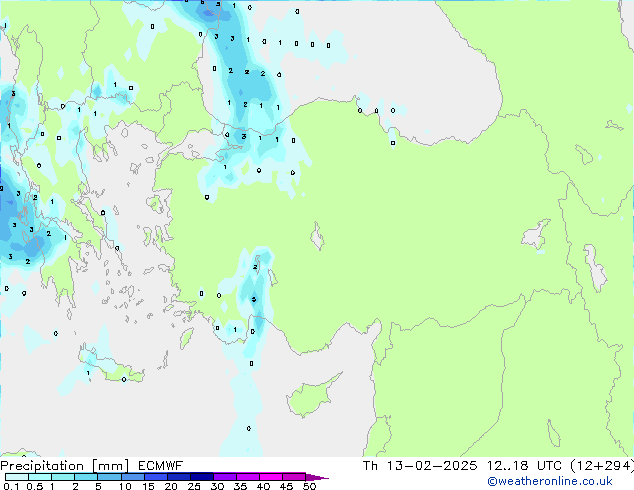Click the "0.1" legend scale value

click(11, 486)
